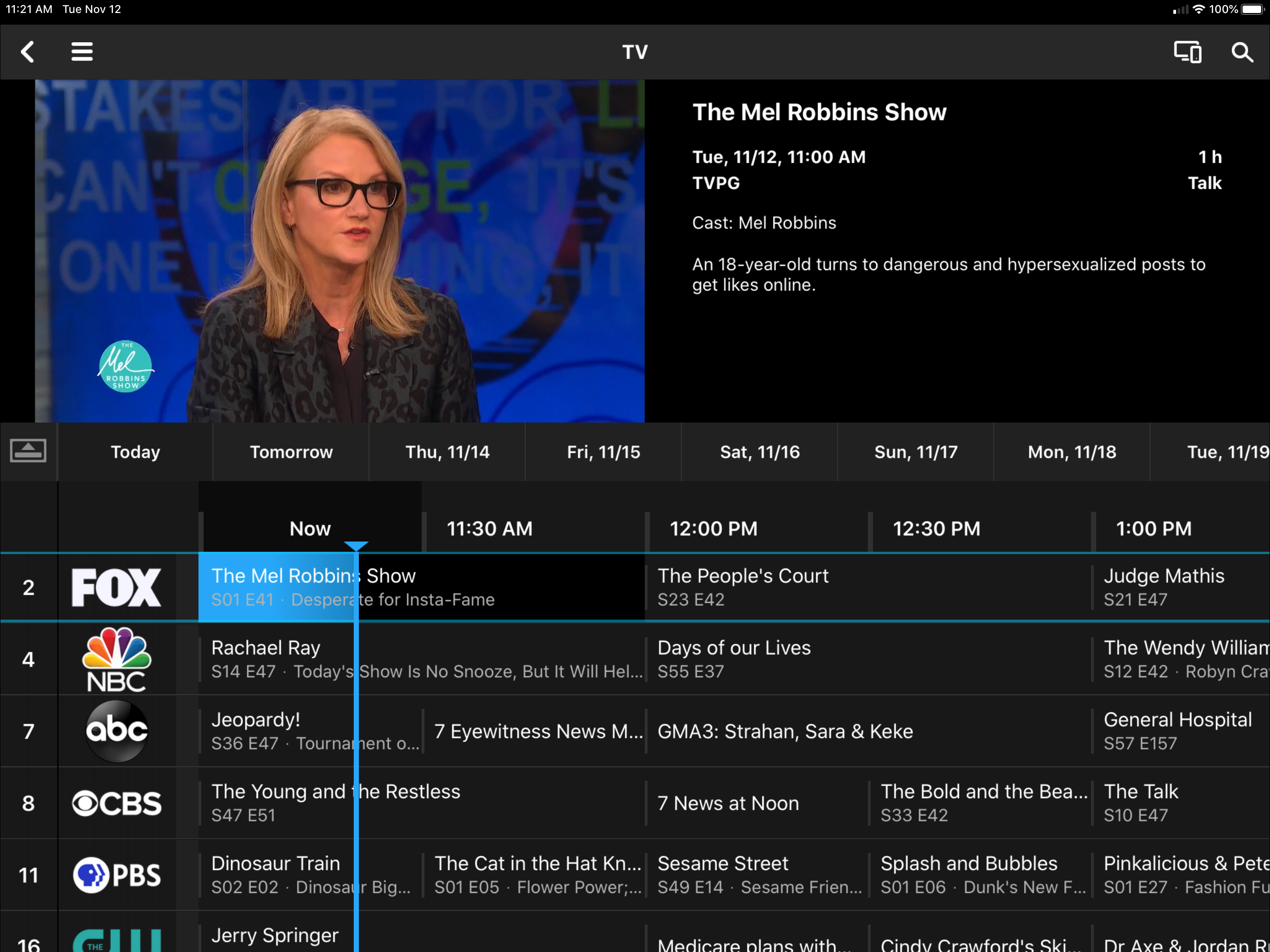The image size is (1270, 952).
Task: Jump to the 11:30 AM time slot
Action: pos(489,528)
